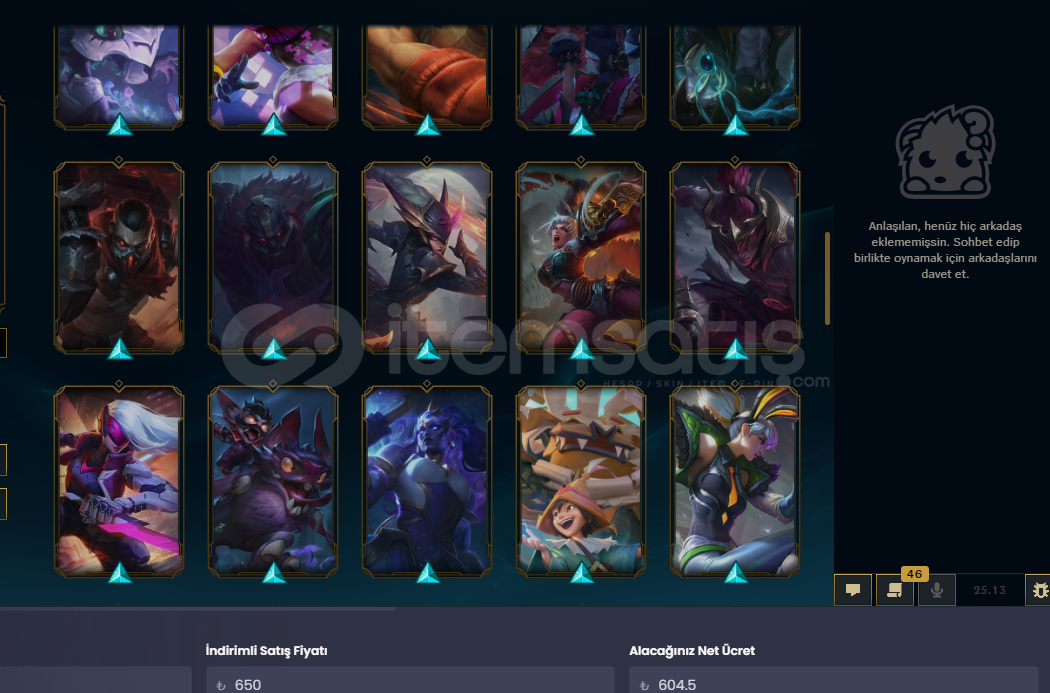The image size is (1050, 693).
Task: Click the İndirimli Satış Fiyatı field showing 650
Action: pyautogui.click(x=410, y=680)
